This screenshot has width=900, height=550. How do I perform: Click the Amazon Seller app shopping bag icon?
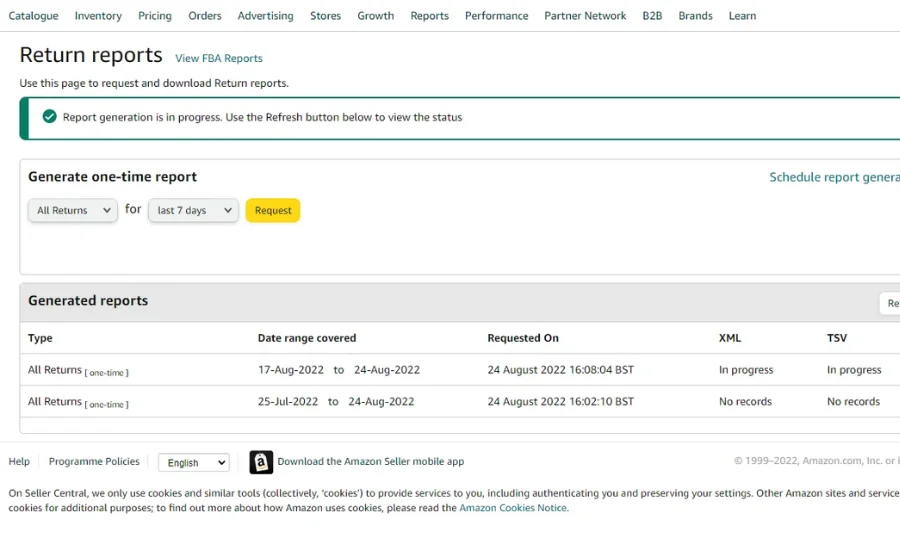point(261,462)
